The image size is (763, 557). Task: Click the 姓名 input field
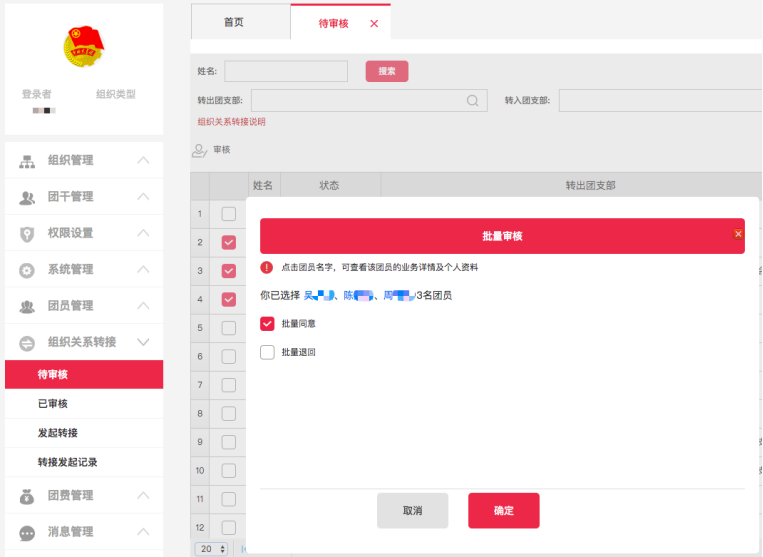(x=286, y=71)
